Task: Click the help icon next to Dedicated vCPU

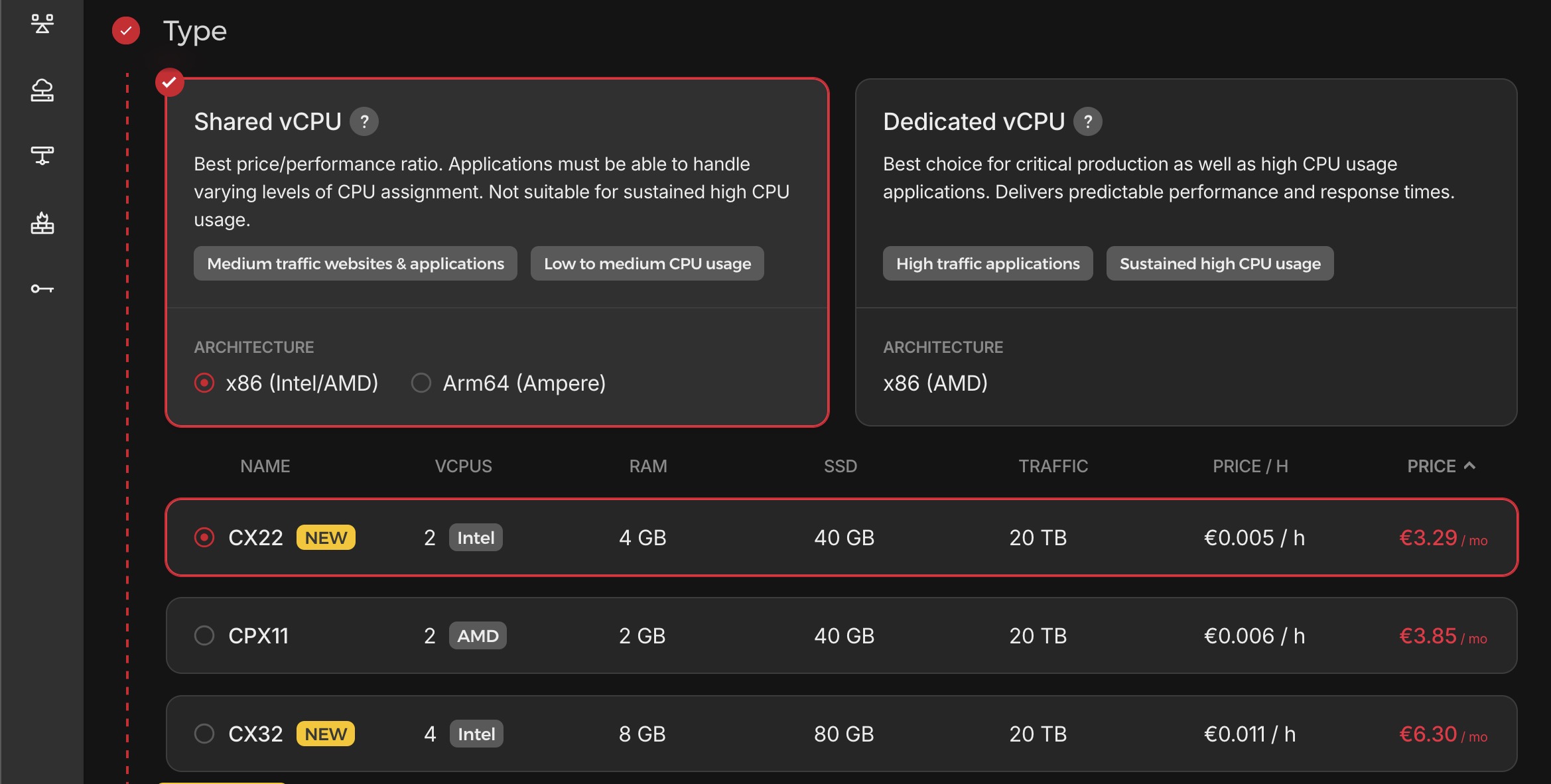Action: pos(1087,121)
